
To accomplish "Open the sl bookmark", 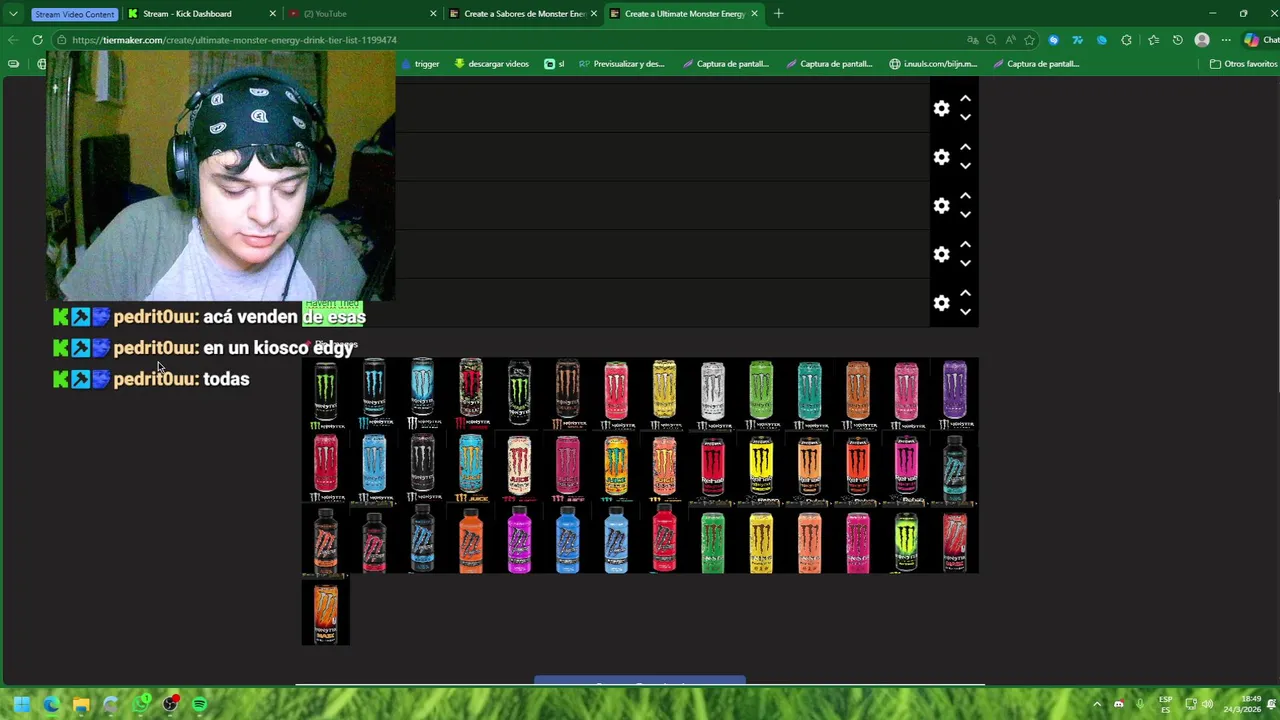I will click(554, 64).
